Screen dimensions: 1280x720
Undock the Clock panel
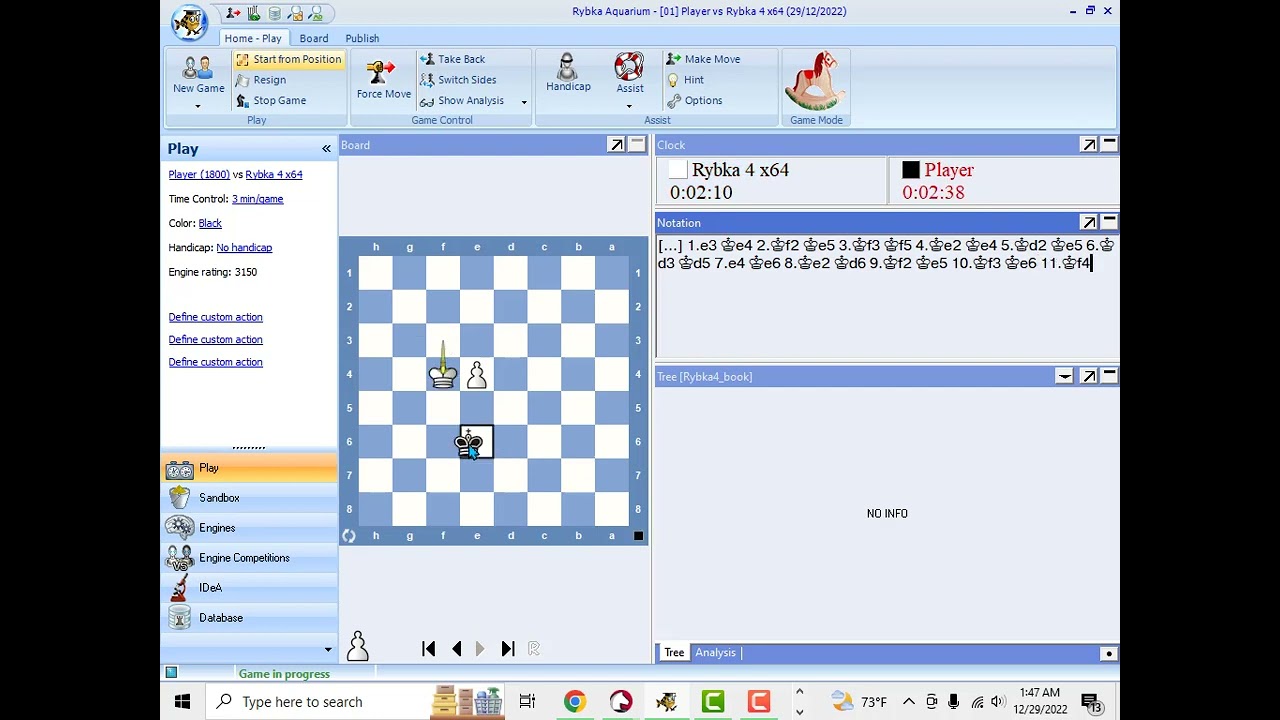click(x=1089, y=145)
